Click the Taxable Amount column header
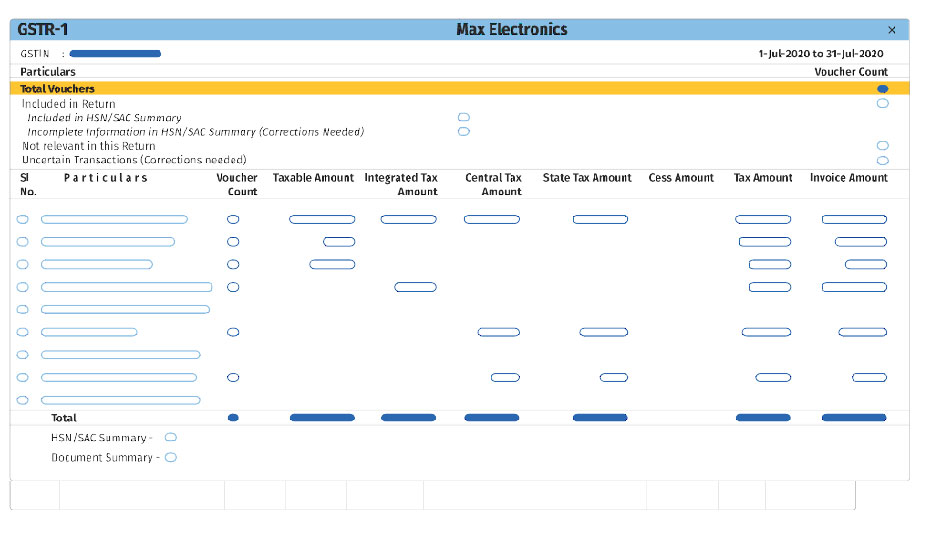Screen dimensions: 929x540 (313, 178)
